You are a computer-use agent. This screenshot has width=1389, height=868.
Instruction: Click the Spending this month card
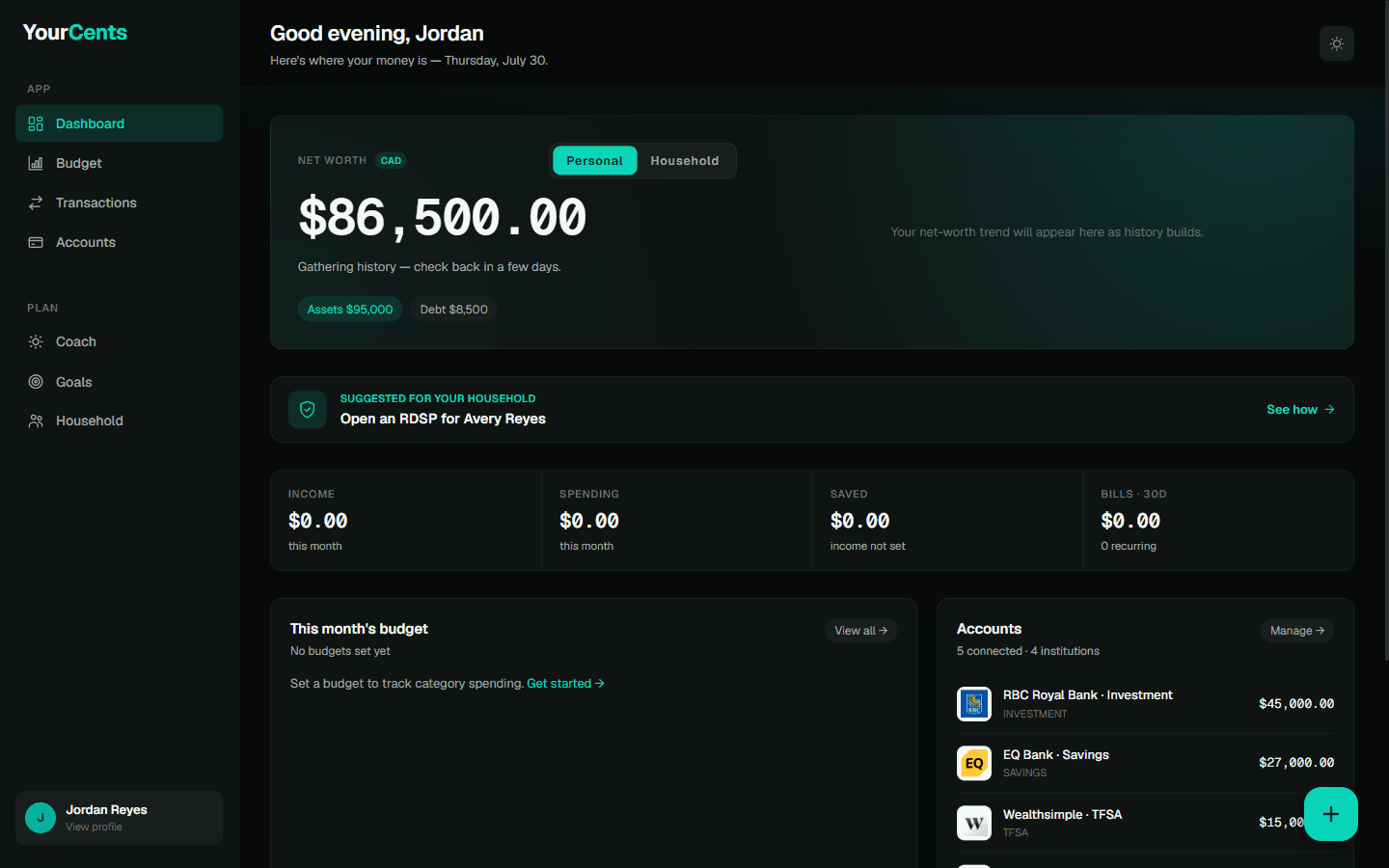pyautogui.click(x=677, y=521)
